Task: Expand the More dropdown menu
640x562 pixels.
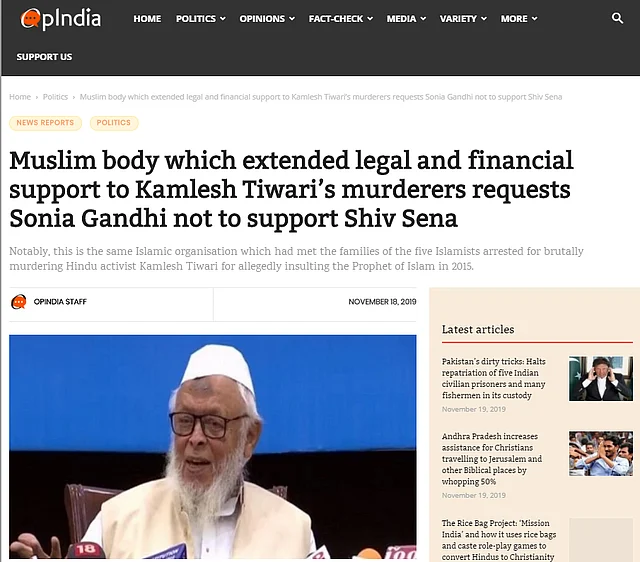Action: (519, 19)
